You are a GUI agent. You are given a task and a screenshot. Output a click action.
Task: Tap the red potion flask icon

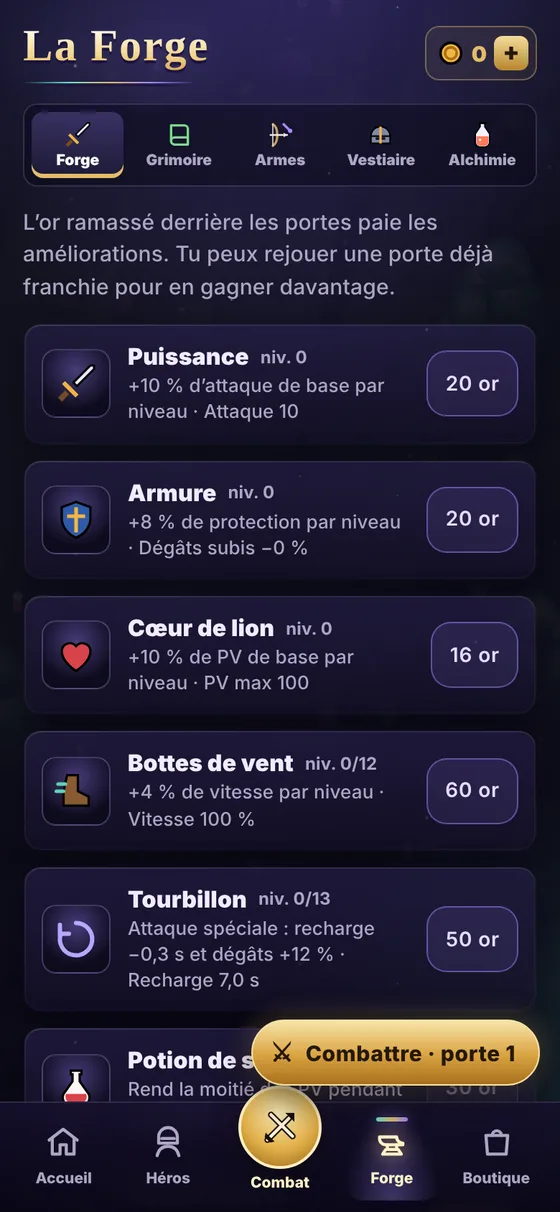(76, 1085)
